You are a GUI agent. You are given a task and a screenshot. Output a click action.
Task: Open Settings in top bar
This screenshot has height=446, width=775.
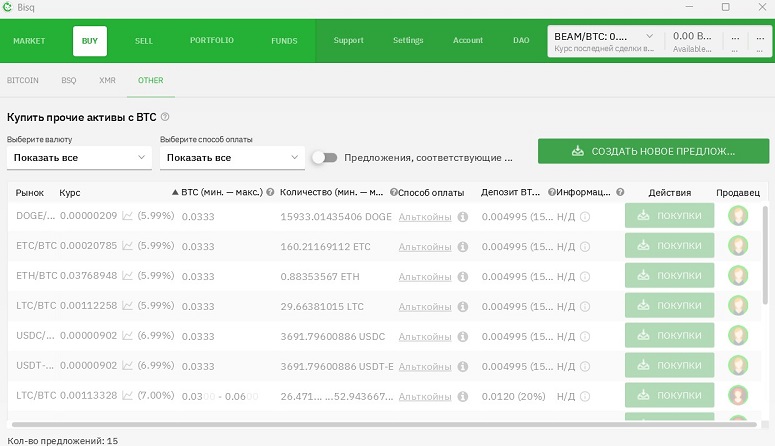point(408,41)
